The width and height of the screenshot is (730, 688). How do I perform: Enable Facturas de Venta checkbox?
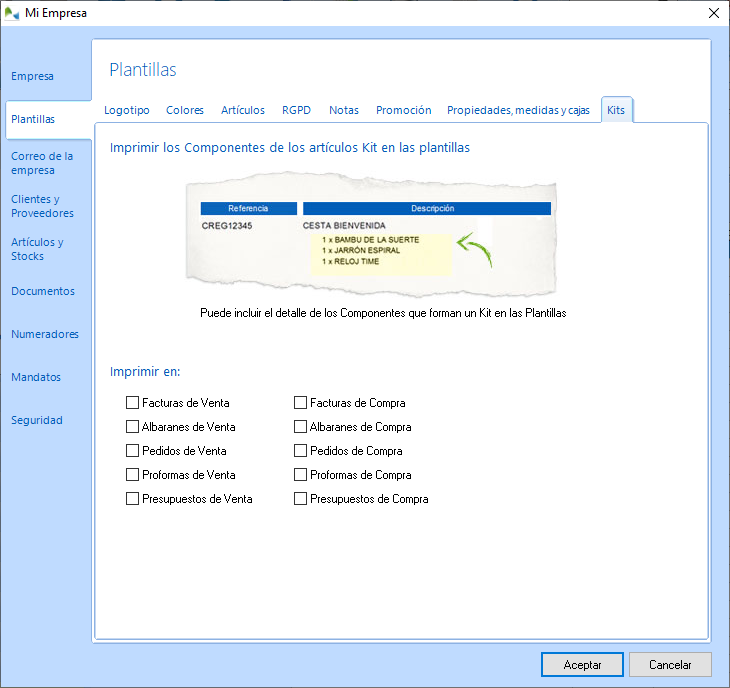[x=133, y=403]
